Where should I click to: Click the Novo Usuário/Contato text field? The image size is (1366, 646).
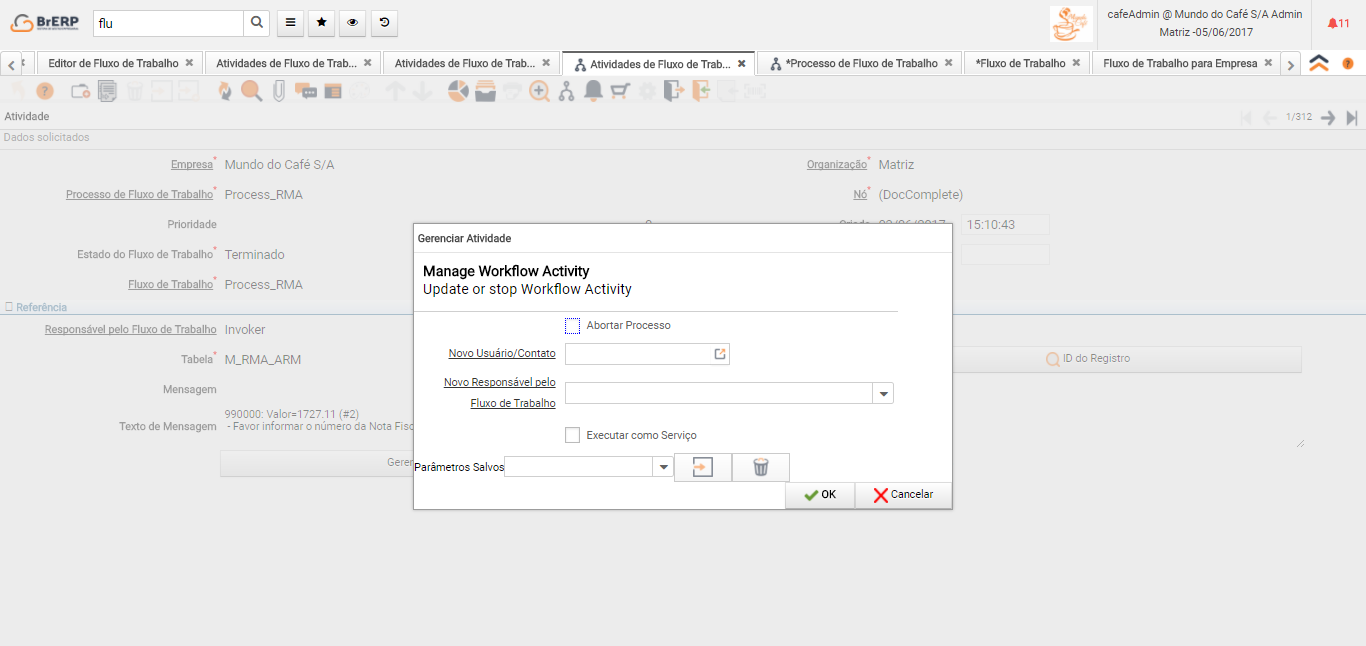(637, 354)
